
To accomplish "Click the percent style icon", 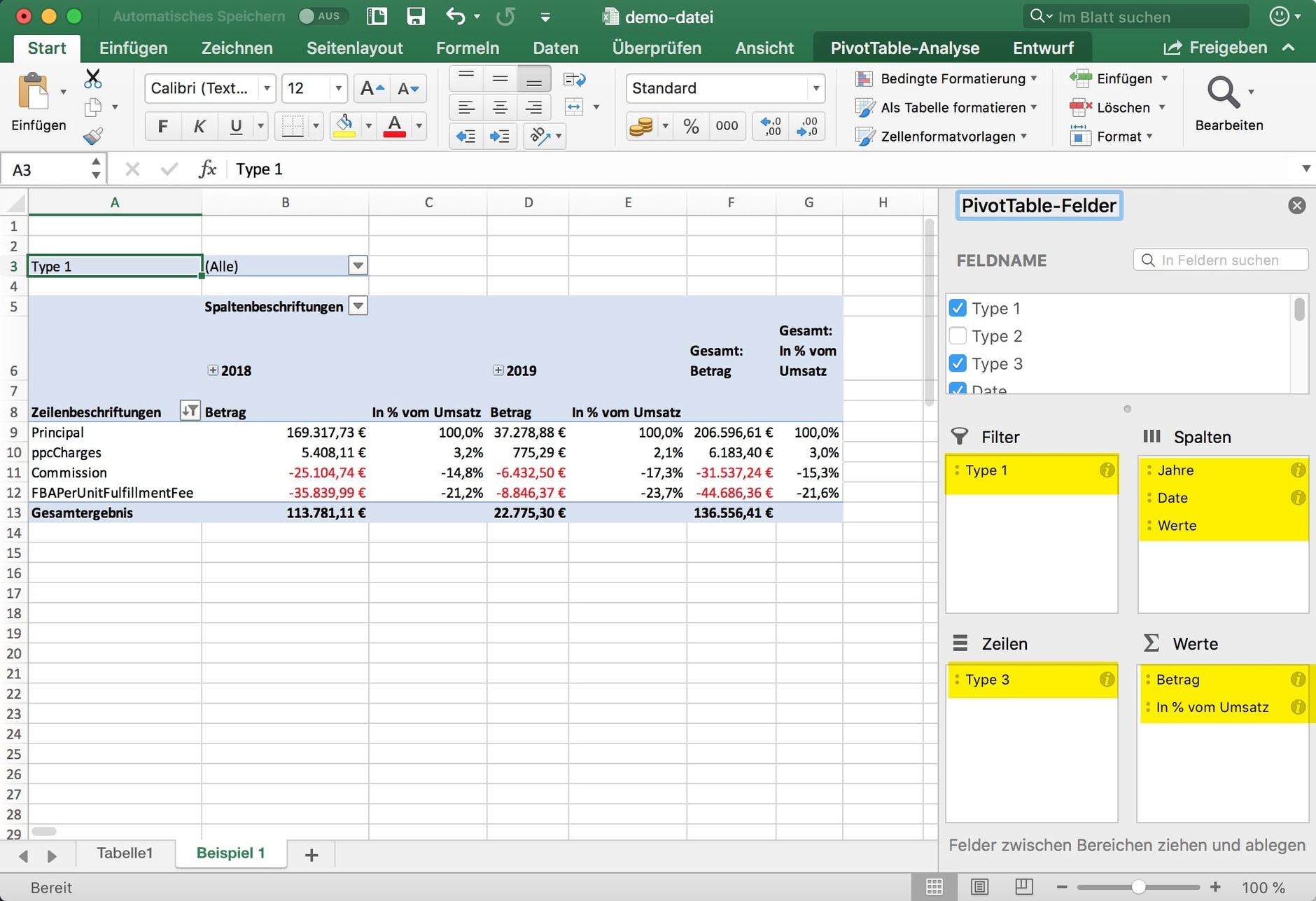I will tap(691, 126).
